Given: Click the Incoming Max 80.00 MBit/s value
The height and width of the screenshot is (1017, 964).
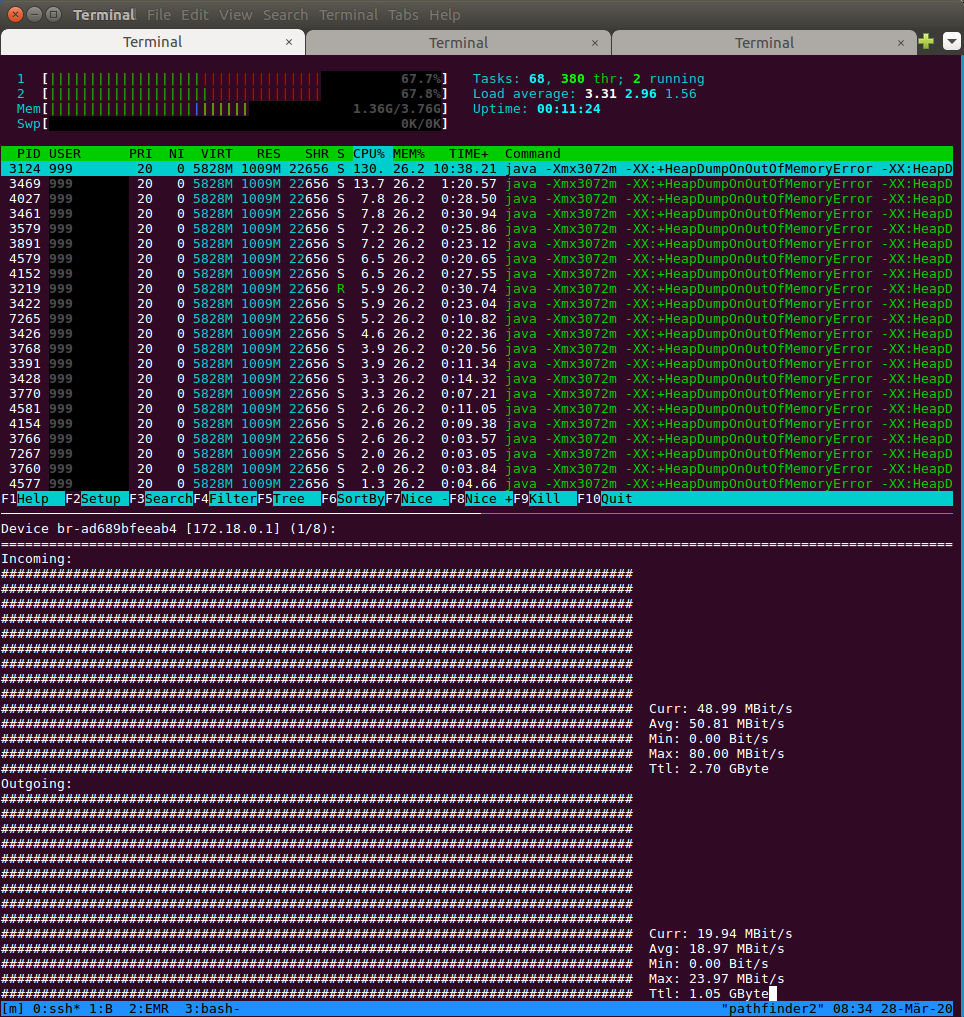Looking at the screenshot, I should point(737,754).
